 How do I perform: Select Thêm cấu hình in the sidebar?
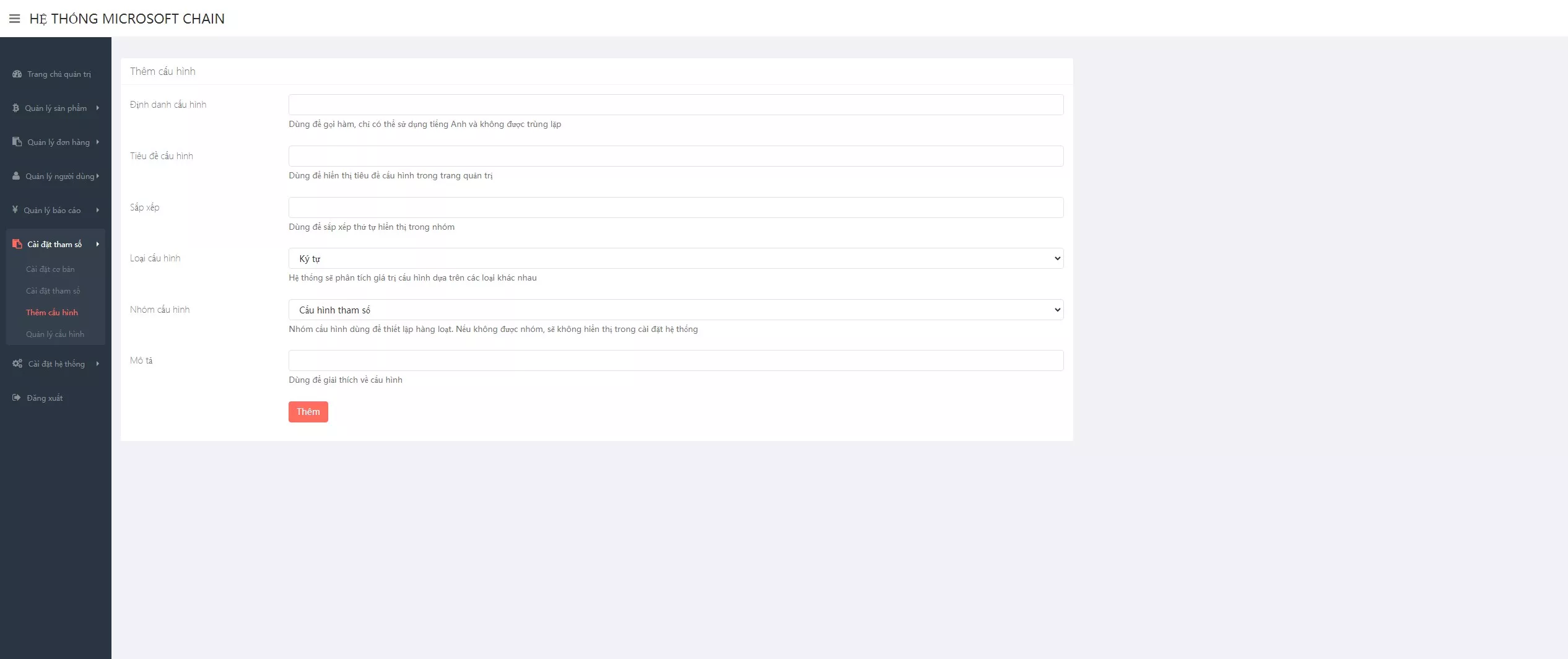[52, 313]
